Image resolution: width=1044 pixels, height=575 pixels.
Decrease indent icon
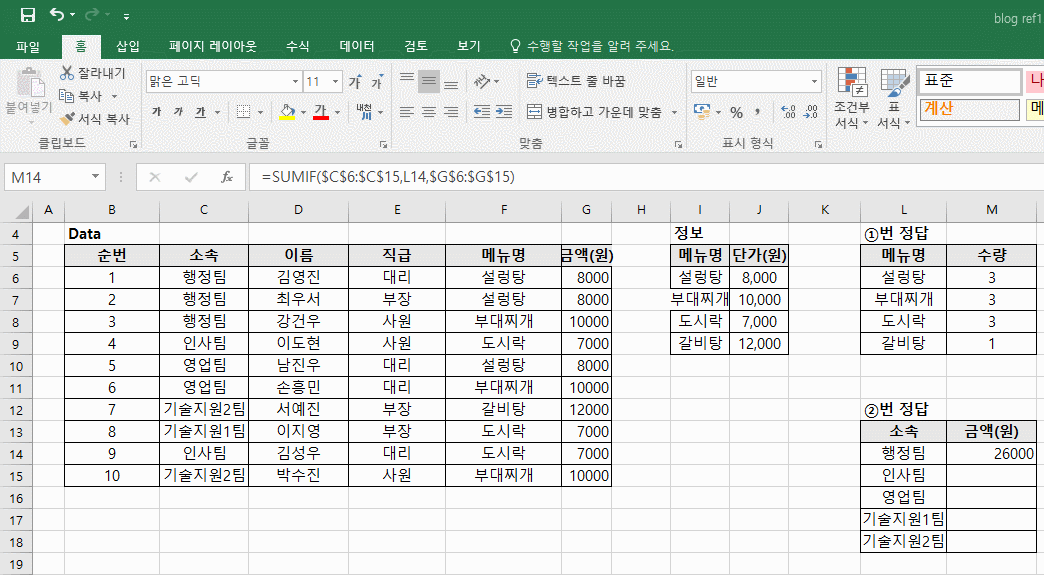point(482,112)
